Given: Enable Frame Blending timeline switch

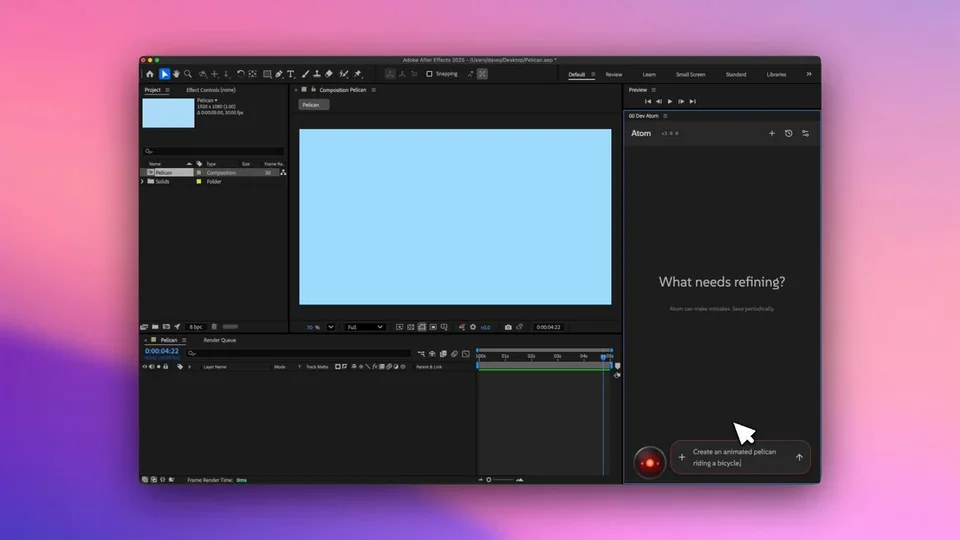Looking at the screenshot, I should click(443, 353).
